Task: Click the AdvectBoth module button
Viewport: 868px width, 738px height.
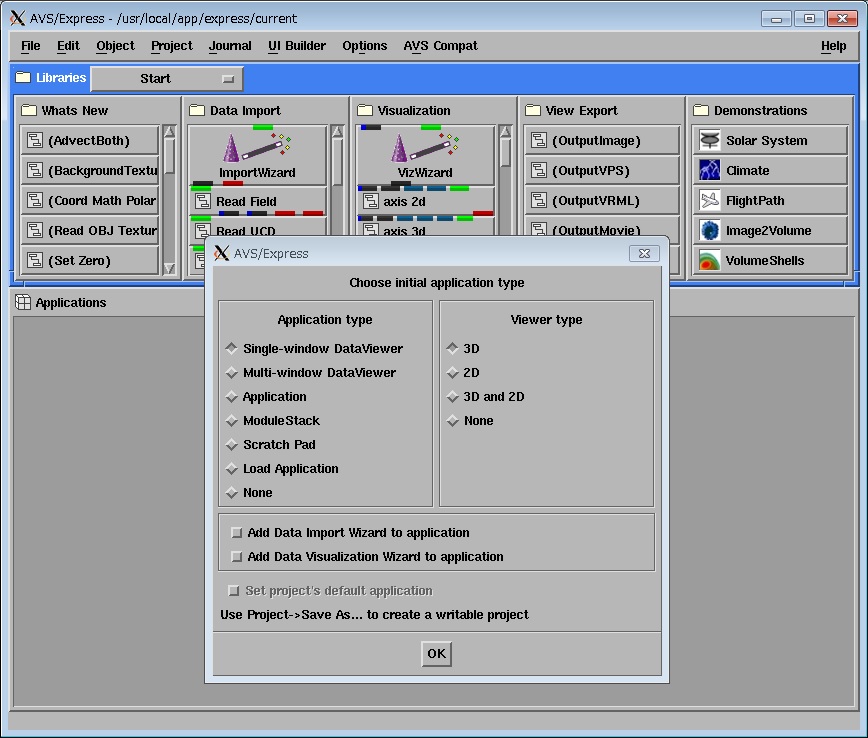Action: tap(89, 141)
